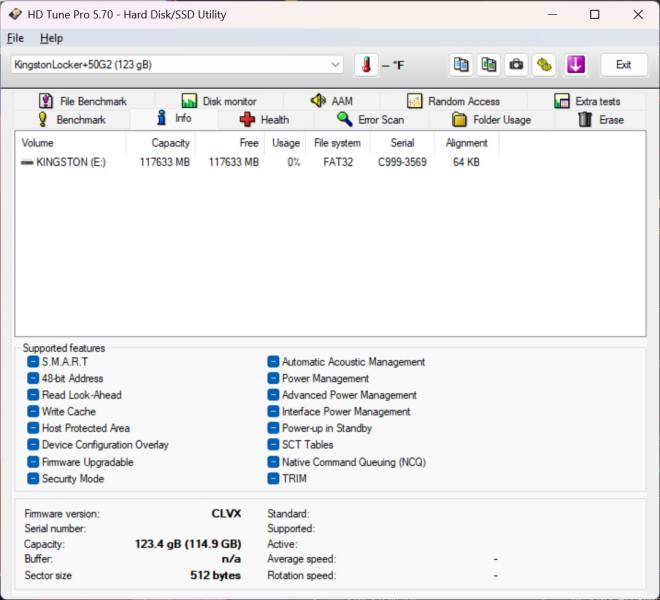Toggle the Device Configuration Overlay box
Screen dimensions: 660x600
33,445
